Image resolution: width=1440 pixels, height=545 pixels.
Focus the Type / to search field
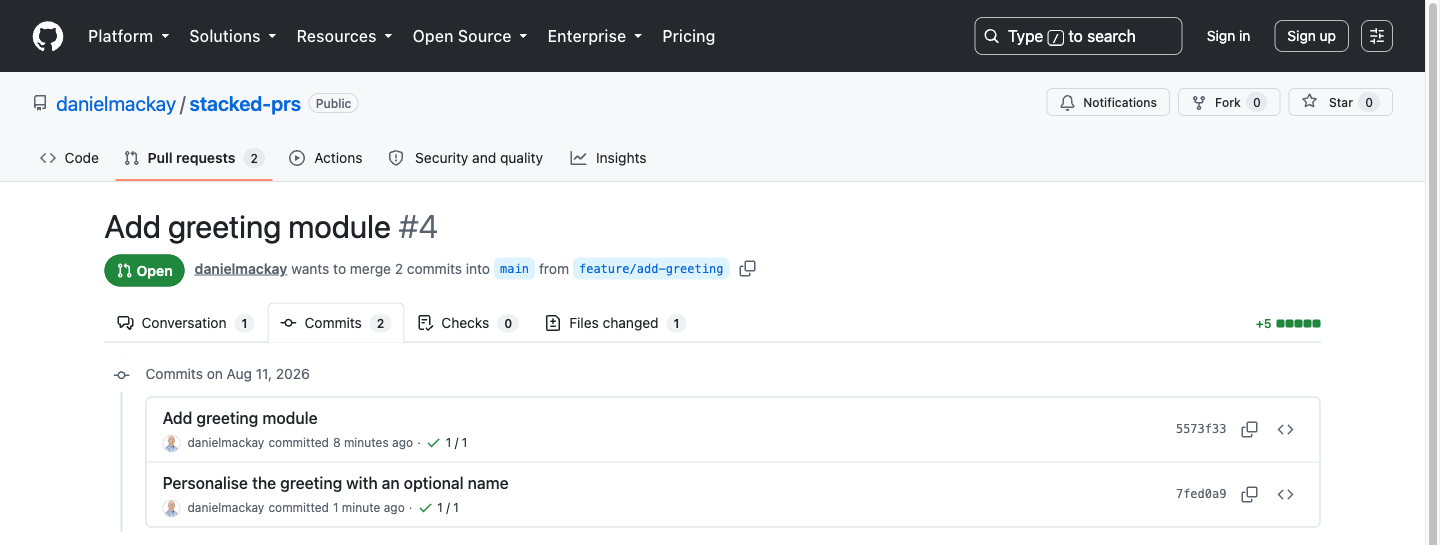pyautogui.click(x=1078, y=36)
